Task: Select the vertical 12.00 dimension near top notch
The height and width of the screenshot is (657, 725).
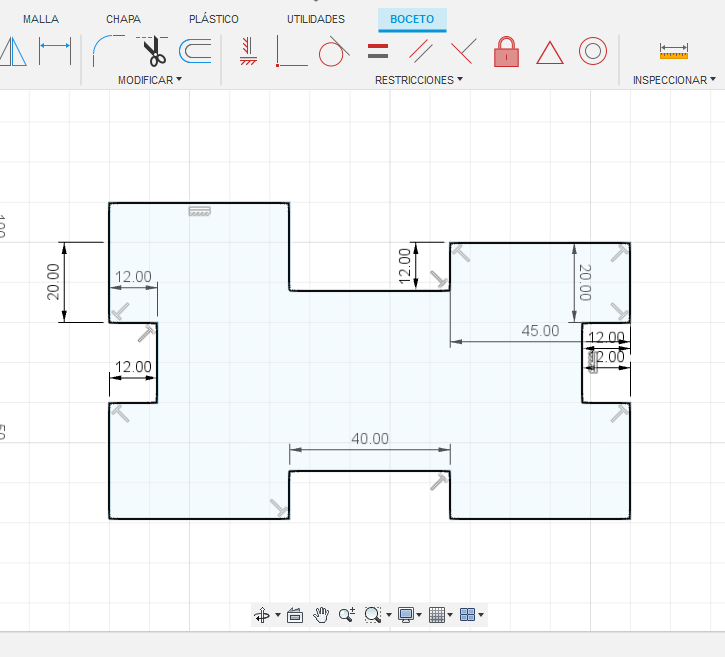Action: click(x=404, y=266)
